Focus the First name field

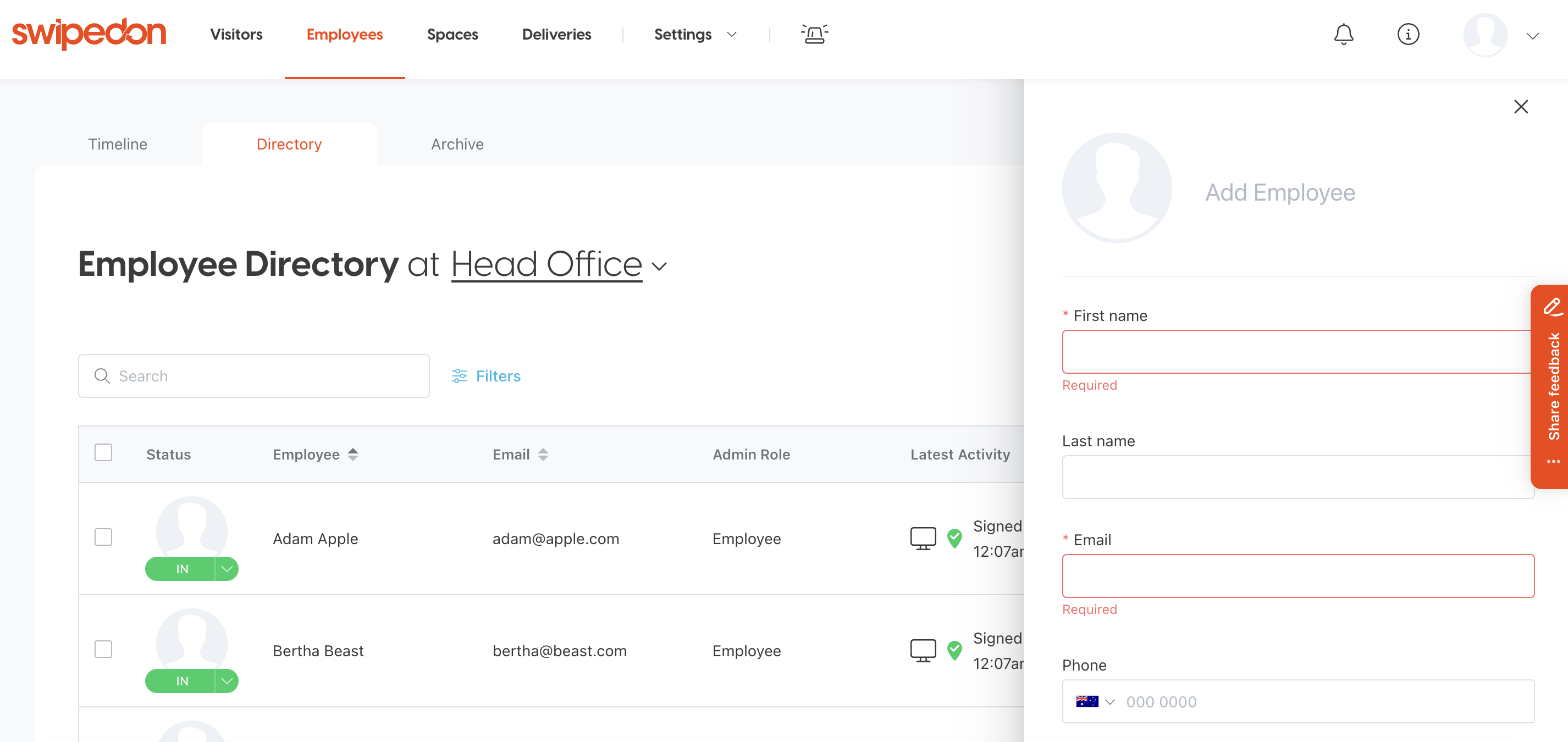coord(1298,351)
